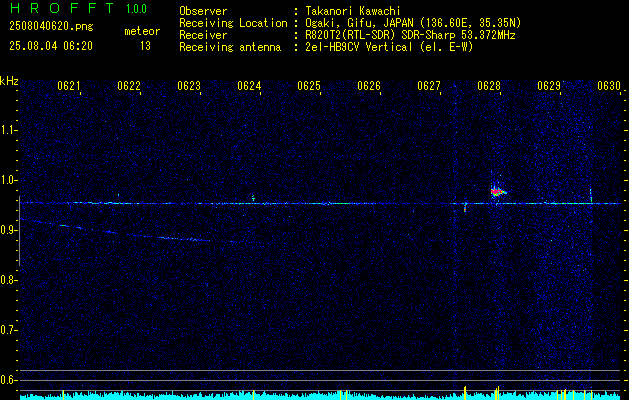Click the 0.7 kHz frequency label

(x=8, y=330)
